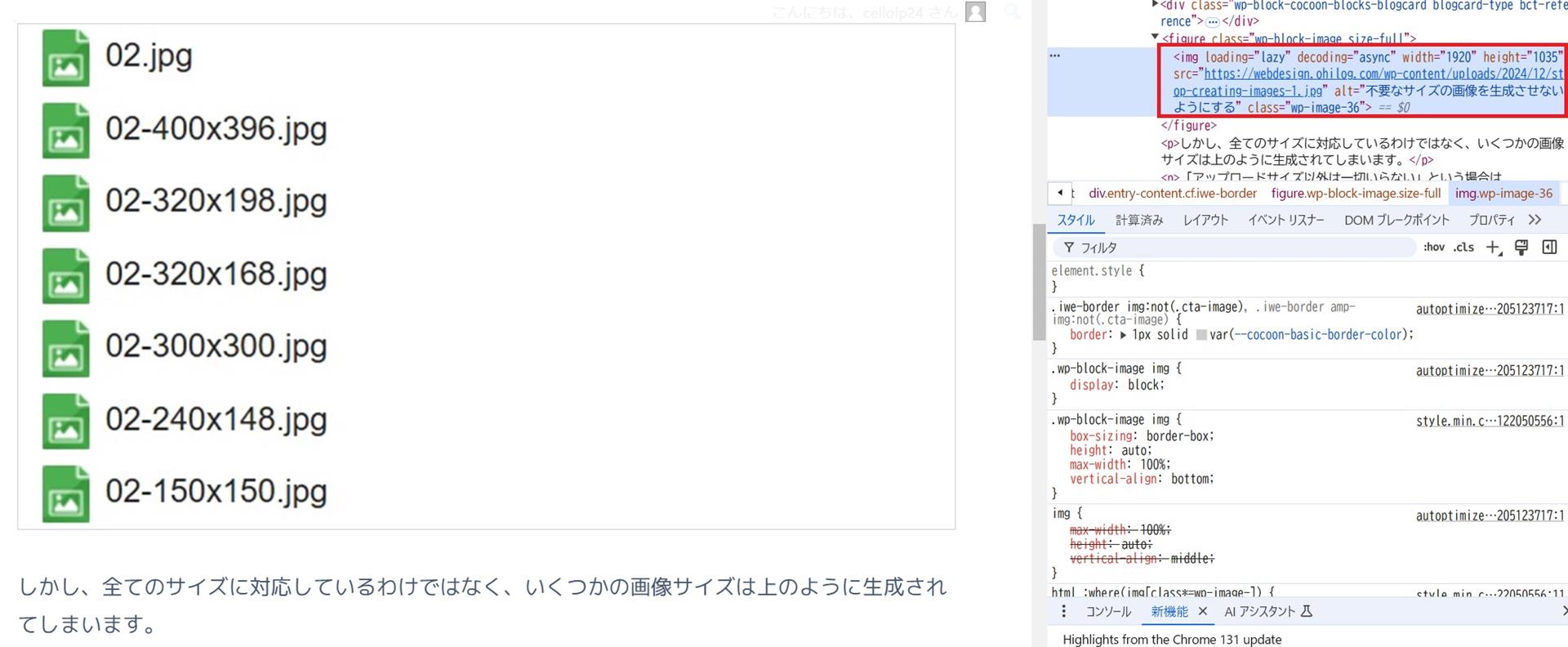Click the ellipsis beside the selected img node

1055,56
